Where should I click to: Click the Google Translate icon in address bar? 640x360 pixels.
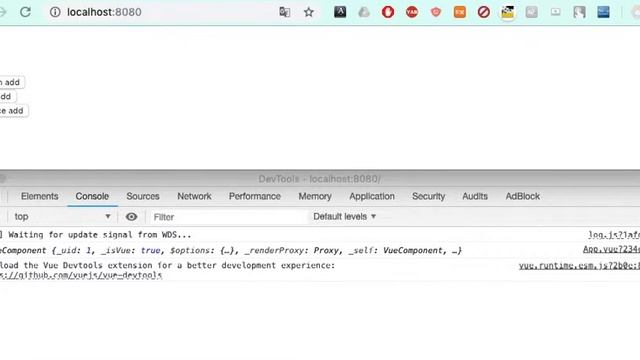pos(284,12)
